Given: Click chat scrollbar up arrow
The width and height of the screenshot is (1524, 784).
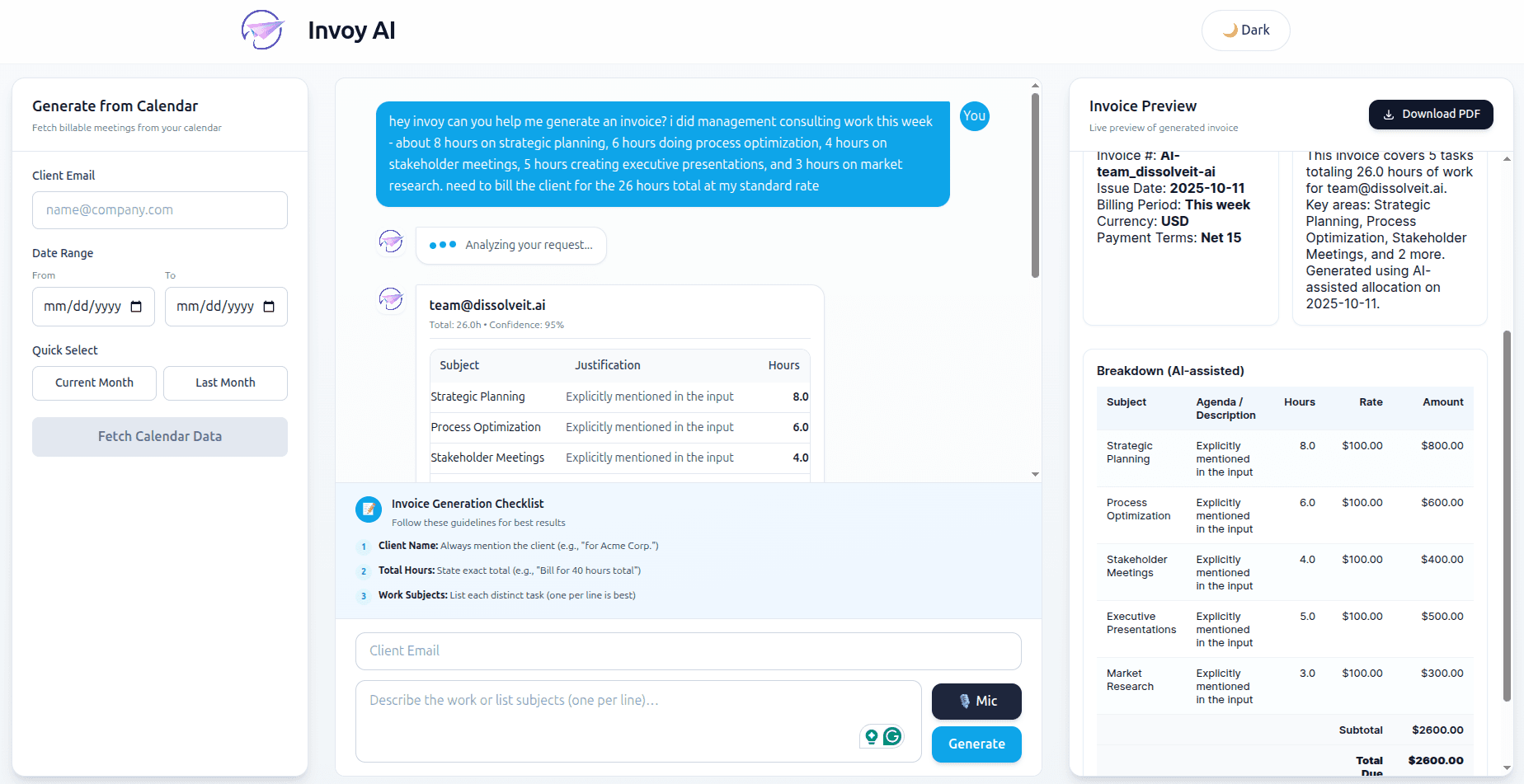Looking at the screenshot, I should click(1035, 85).
